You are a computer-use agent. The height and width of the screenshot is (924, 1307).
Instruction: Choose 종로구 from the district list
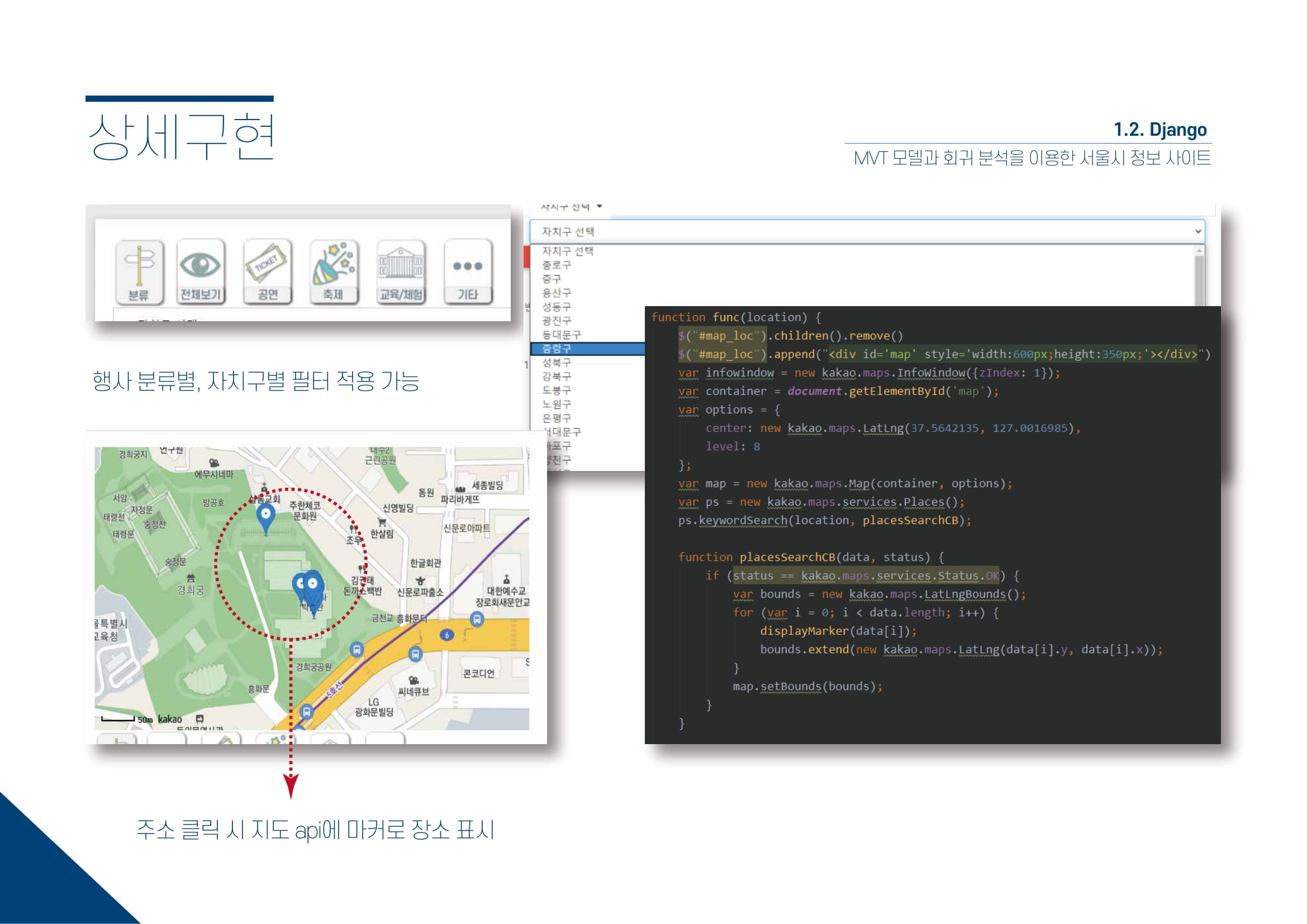pyautogui.click(x=556, y=265)
